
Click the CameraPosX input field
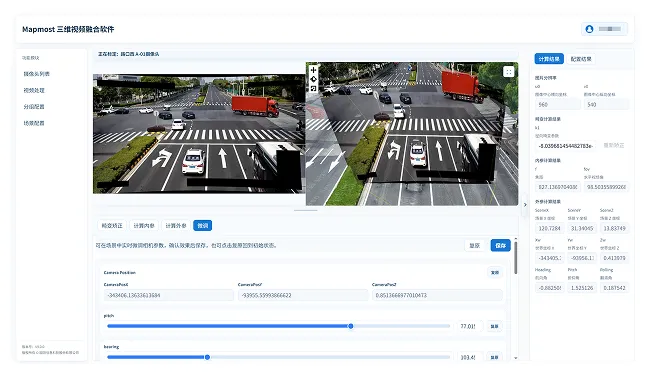[x=169, y=295]
